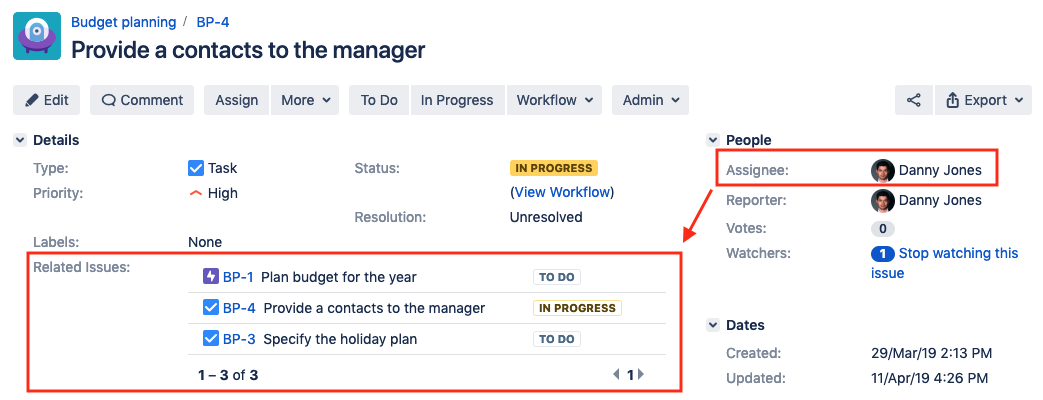Click the Budget planning project avatar icon
Screen dimensions: 1043x400
[37, 37]
